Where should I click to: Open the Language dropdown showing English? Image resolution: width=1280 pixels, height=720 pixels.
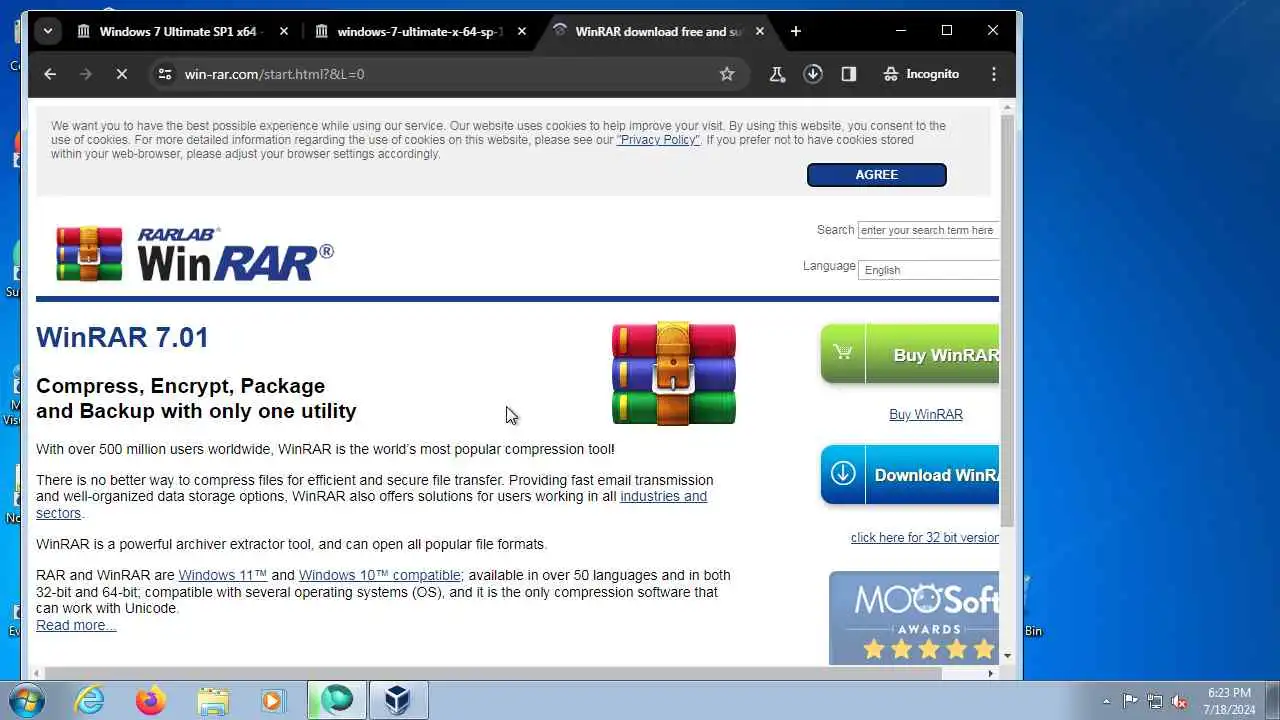[930, 270]
